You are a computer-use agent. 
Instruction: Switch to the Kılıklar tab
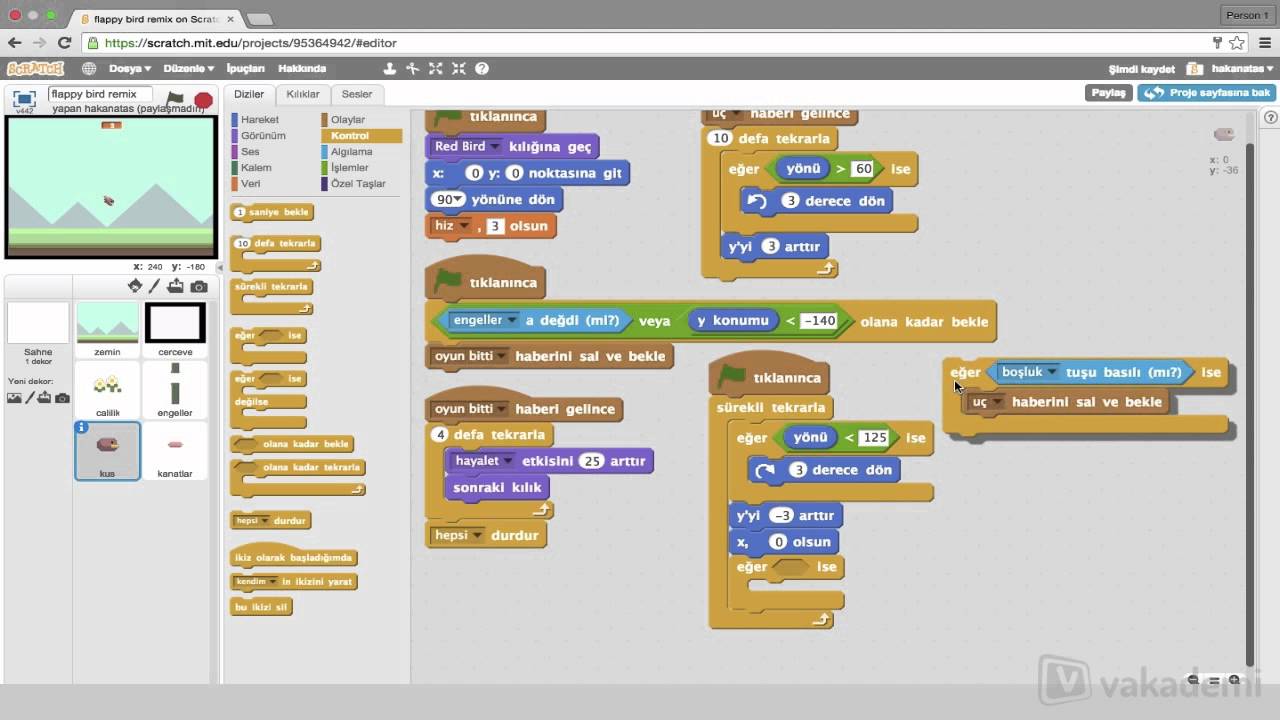(x=303, y=94)
